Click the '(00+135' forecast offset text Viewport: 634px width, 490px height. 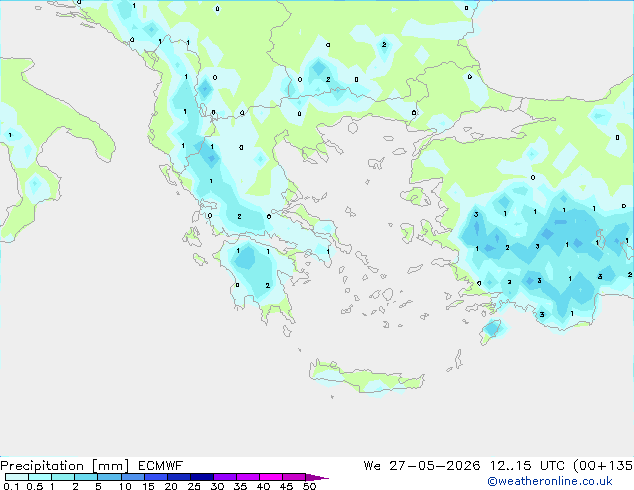603,466
